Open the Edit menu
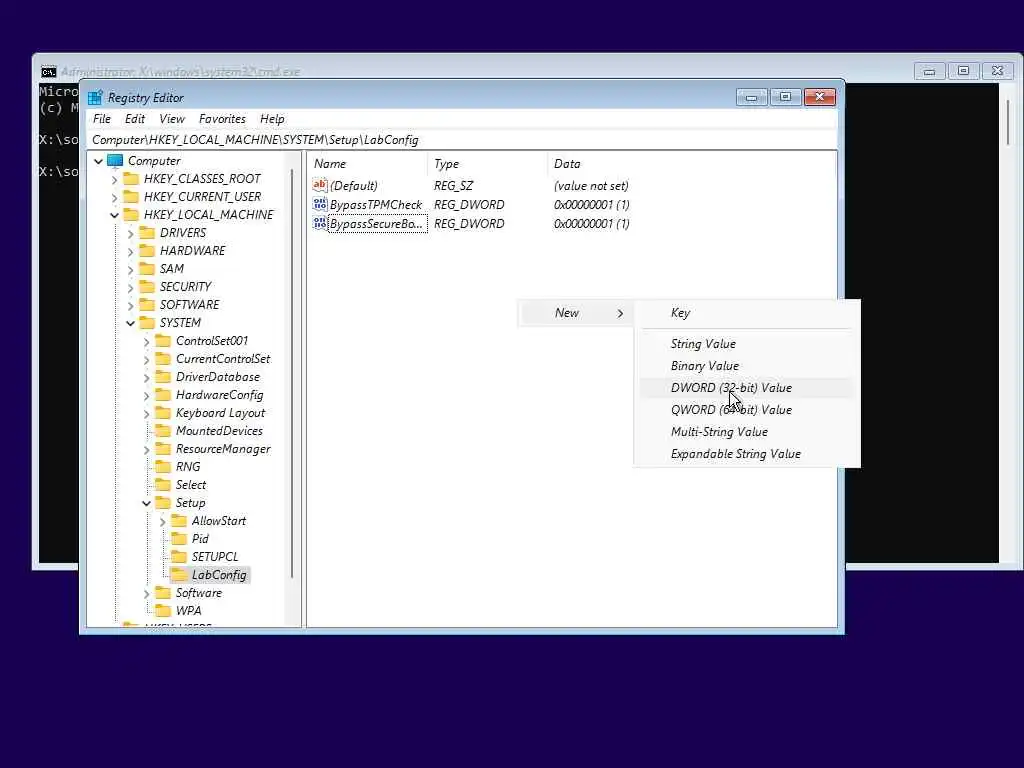This screenshot has height=768, width=1024. pyautogui.click(x=135, y=119)
